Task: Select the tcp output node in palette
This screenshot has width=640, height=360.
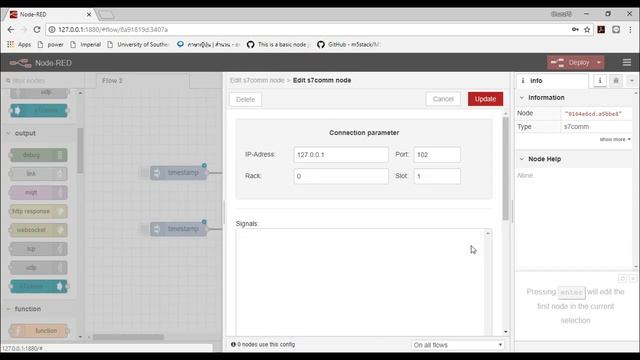Action: [x=39, y=249]
